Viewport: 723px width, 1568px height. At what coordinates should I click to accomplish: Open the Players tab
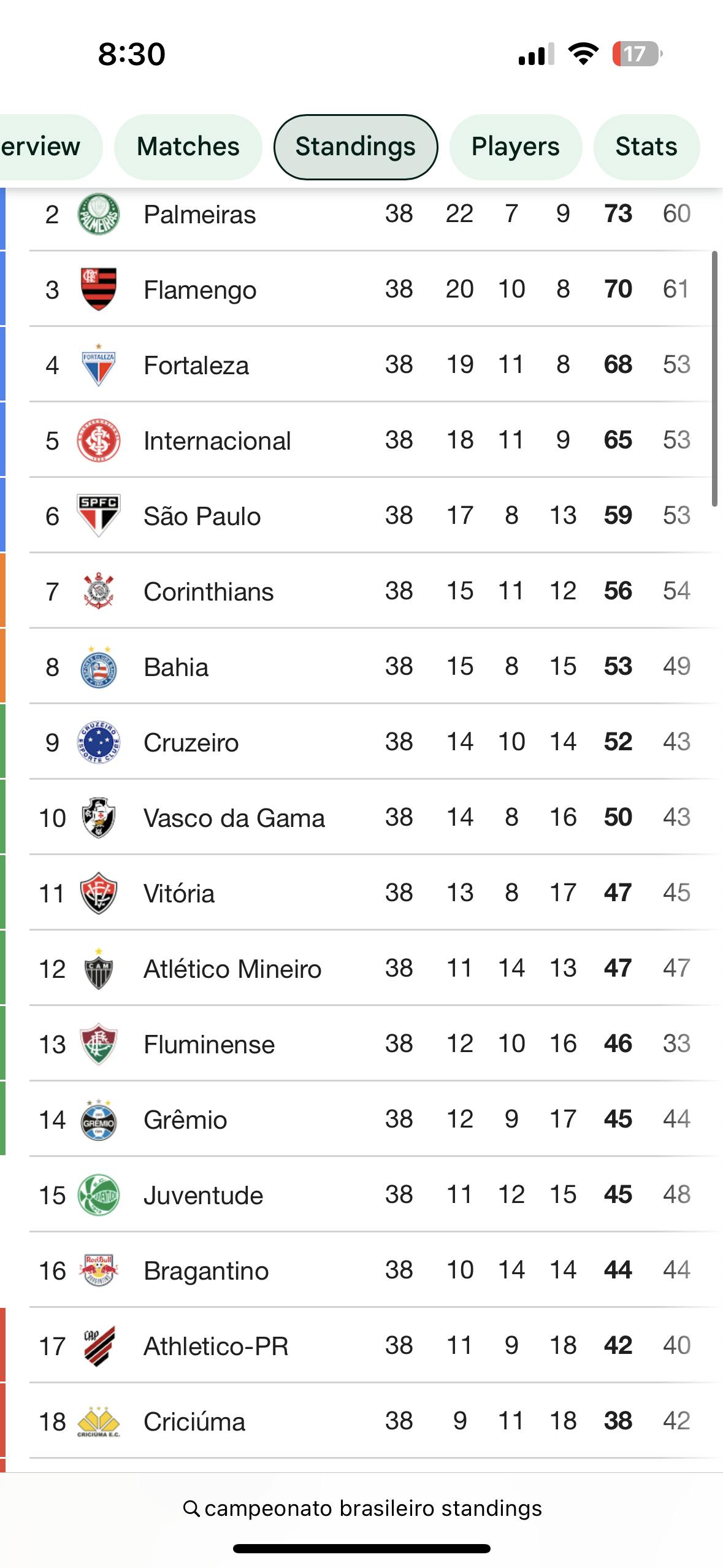515,147
